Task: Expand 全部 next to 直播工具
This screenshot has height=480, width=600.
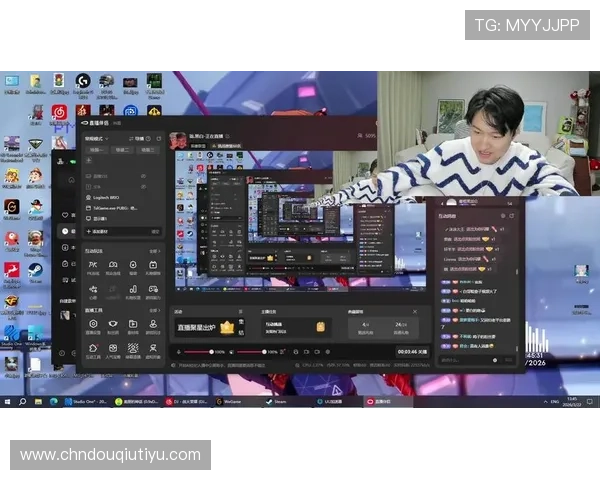Action: [x=155, y=312]
